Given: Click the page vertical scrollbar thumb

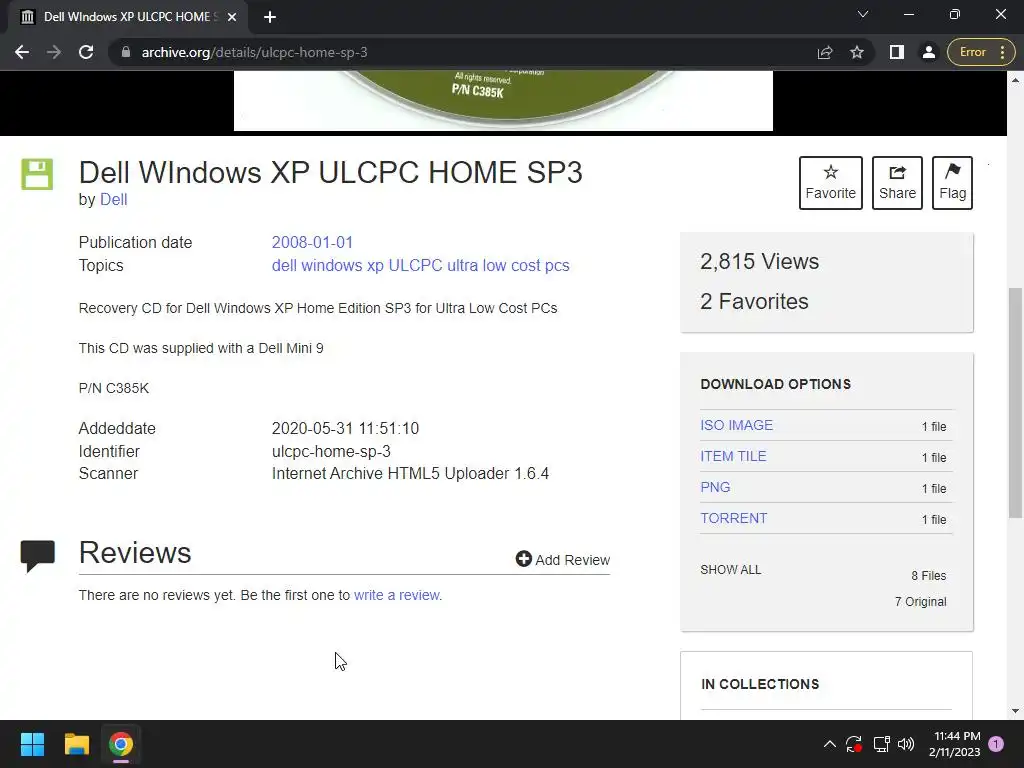Looking at the screenshot, I should (1016, 402).
